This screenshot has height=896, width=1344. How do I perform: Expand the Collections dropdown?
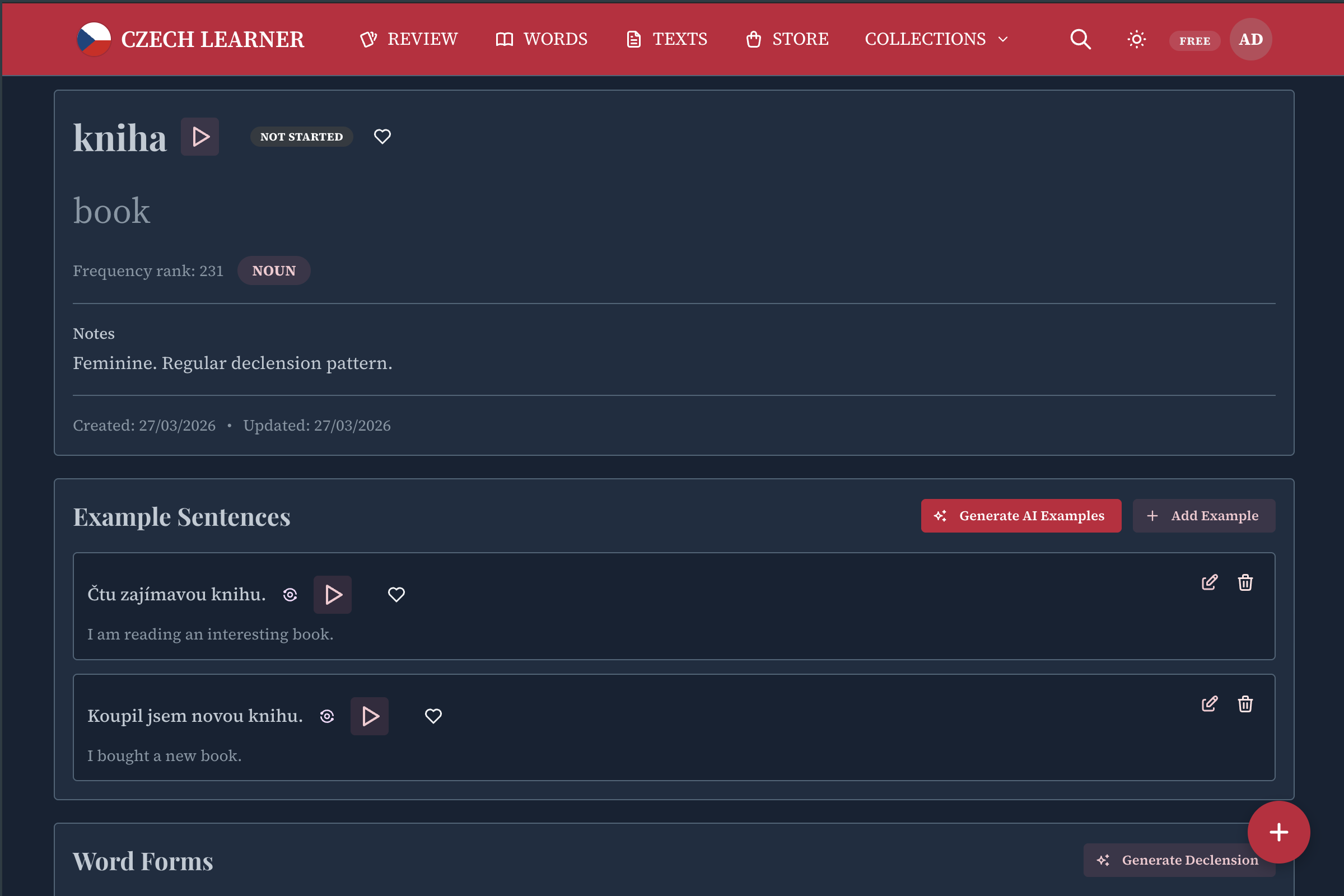click(x=936, y=39)
